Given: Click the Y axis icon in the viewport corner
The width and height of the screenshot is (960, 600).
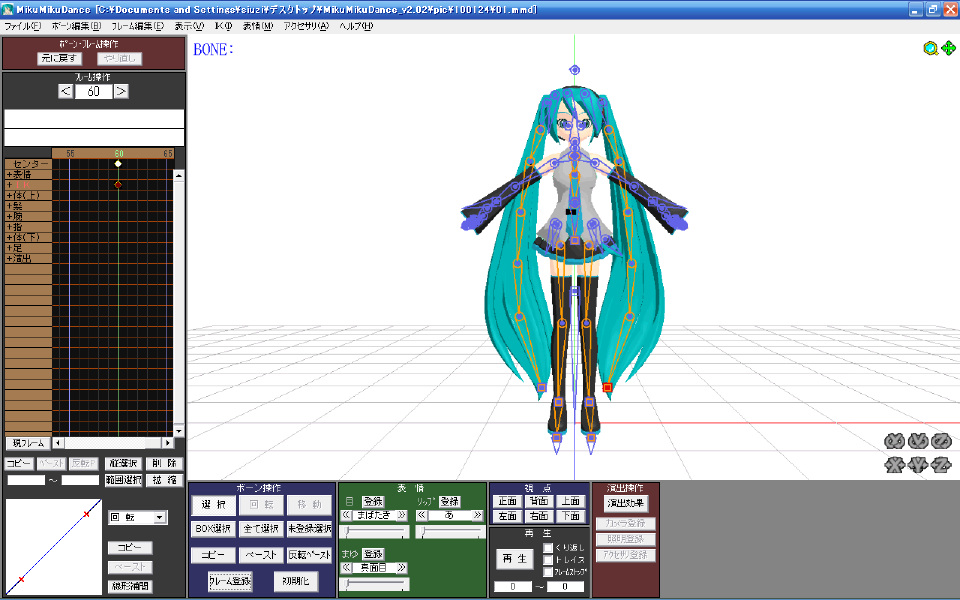Looking at the screenshot, I should 918,465.
